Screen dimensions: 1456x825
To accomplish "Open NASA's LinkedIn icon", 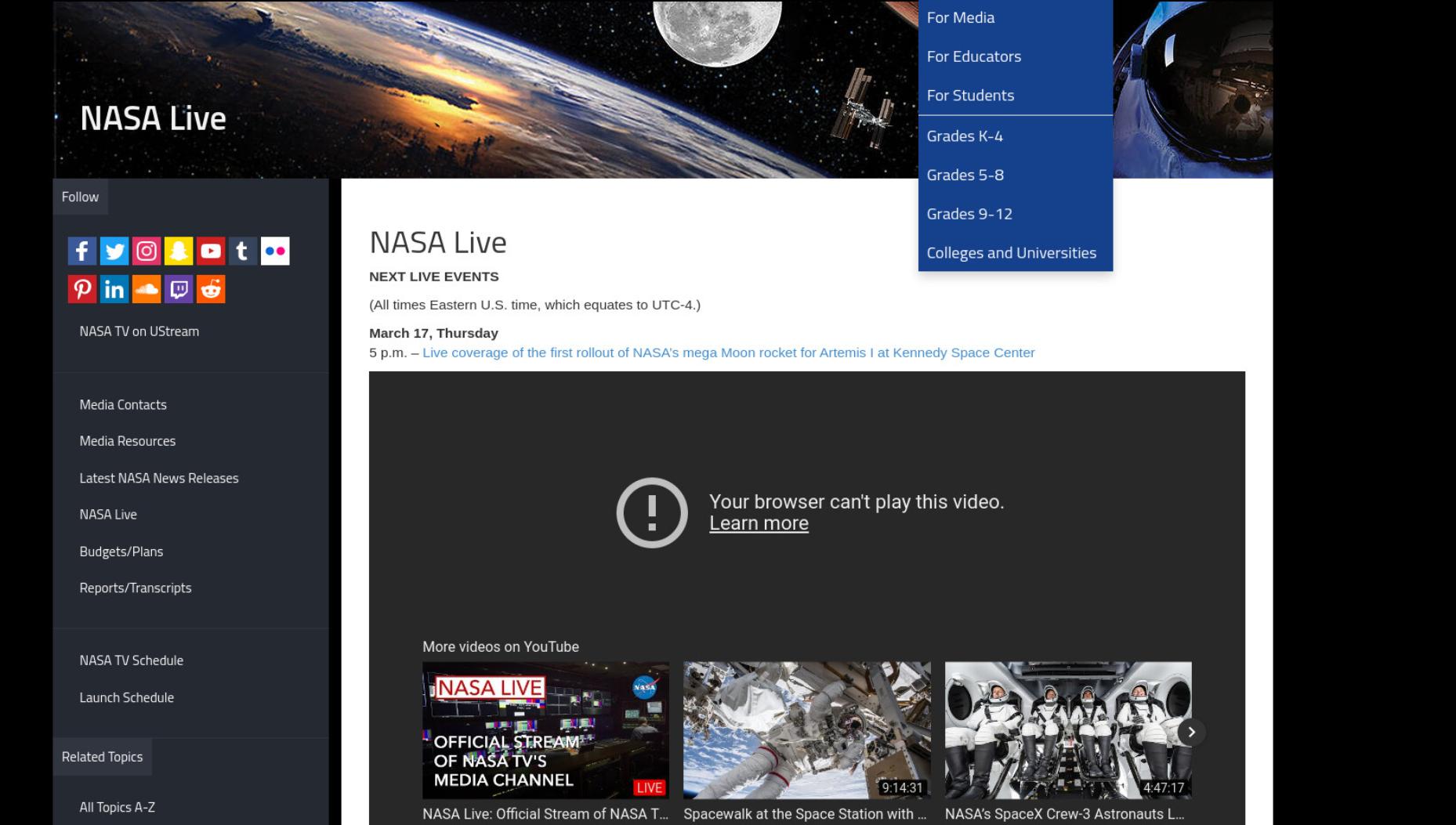I will (114, 289).
